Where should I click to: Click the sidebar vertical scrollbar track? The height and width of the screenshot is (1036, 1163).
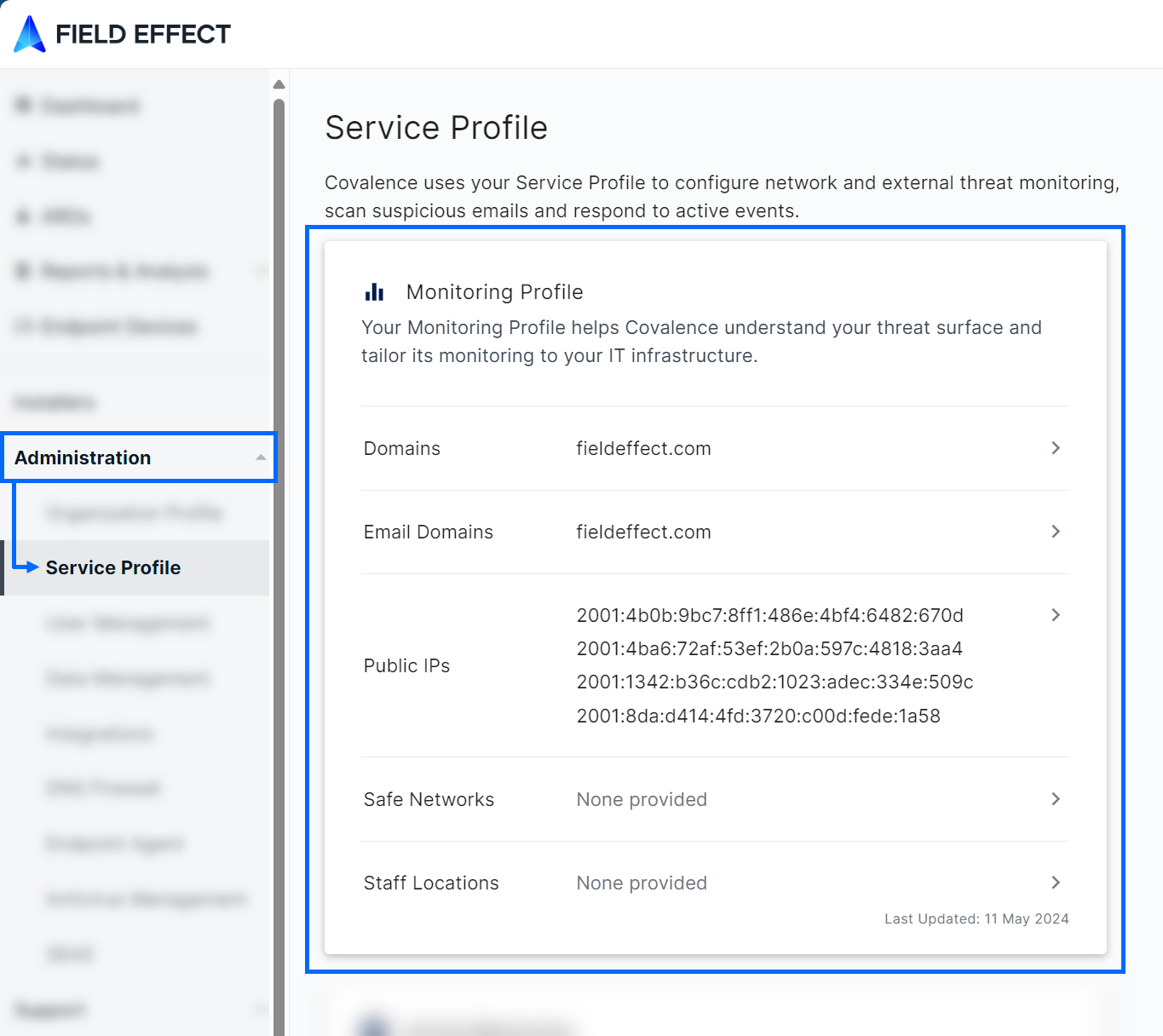click(x=279, y=567)
